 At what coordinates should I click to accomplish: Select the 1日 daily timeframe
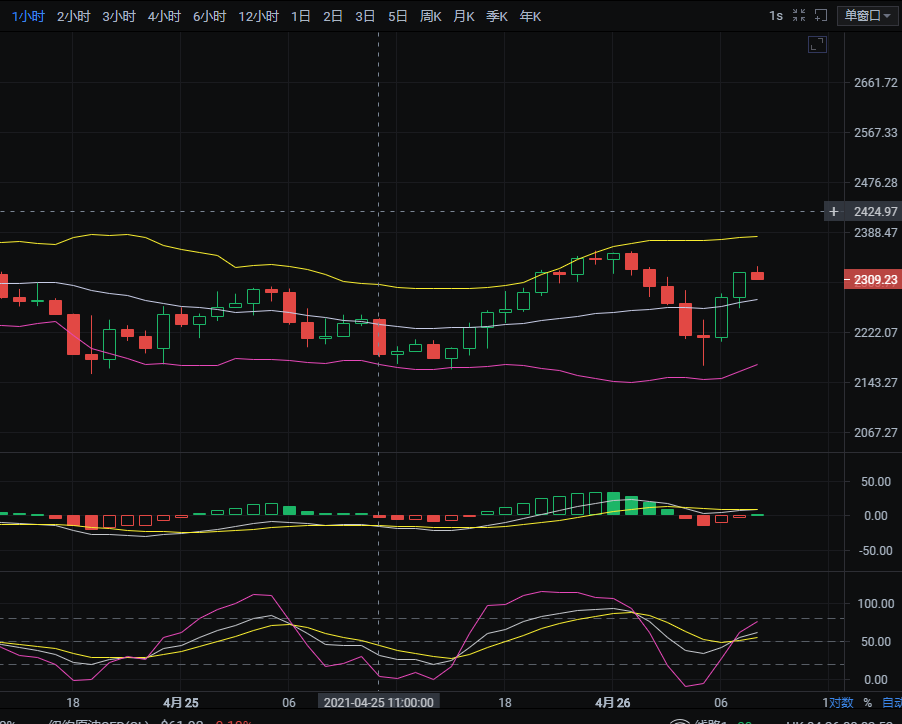click(x=300, y=16)
